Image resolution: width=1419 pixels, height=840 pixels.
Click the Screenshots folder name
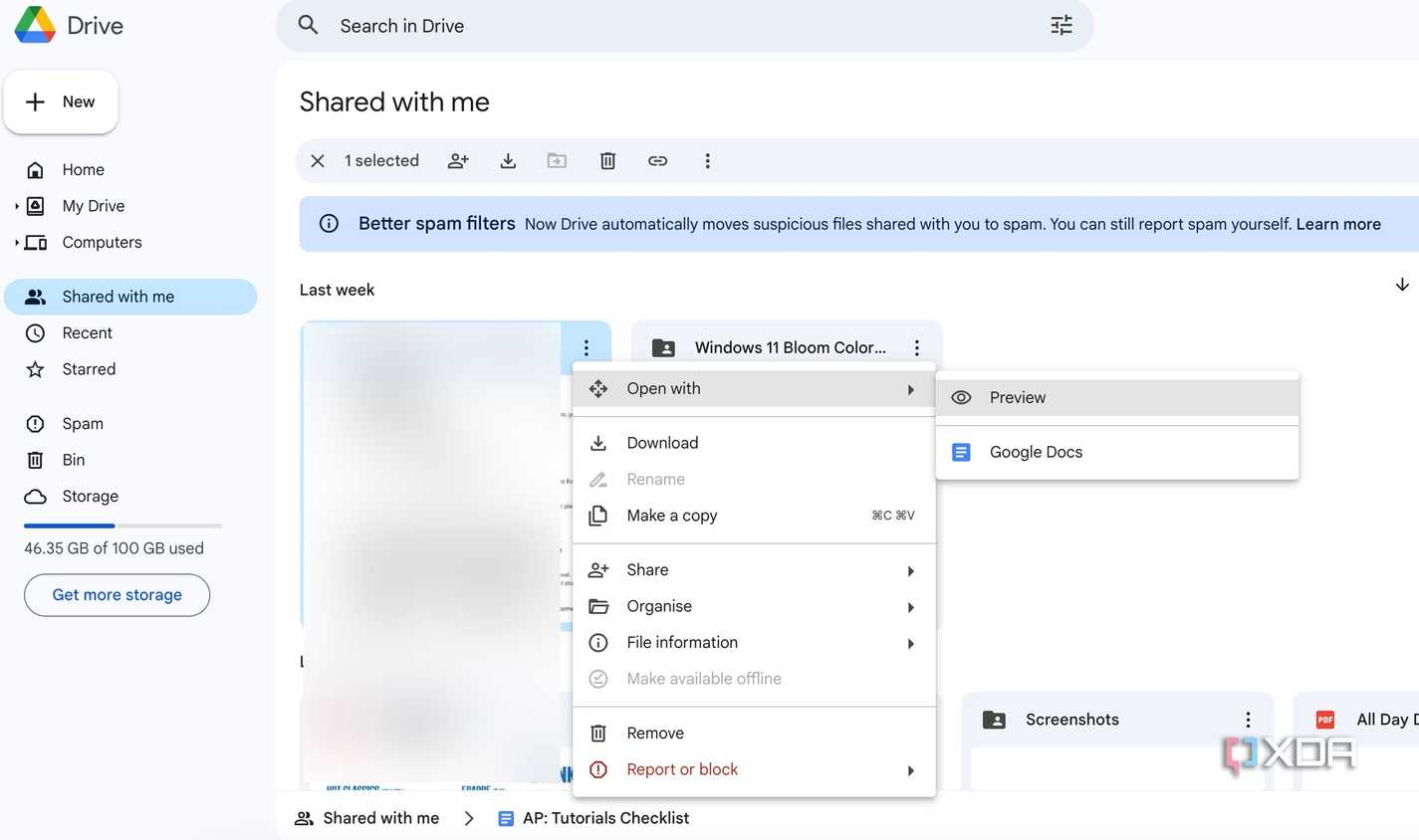click(1072, 720)
